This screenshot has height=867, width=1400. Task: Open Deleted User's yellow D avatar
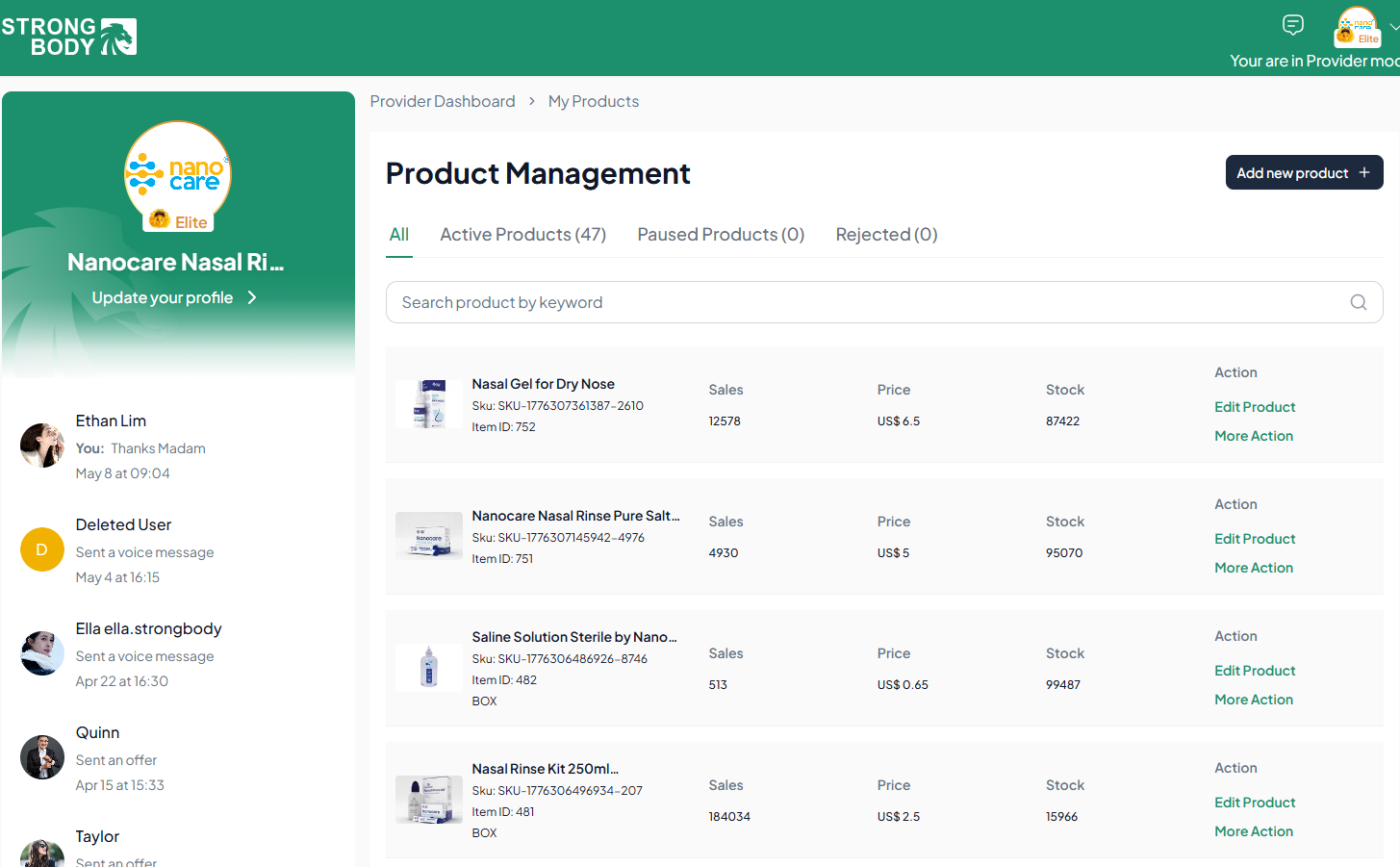(x=42, y=549)
